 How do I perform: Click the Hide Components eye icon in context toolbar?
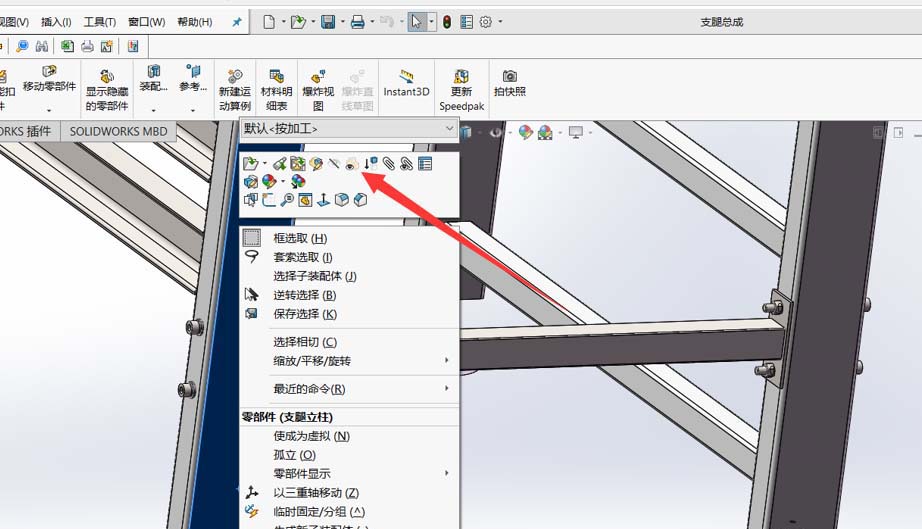tap(352, 164)
